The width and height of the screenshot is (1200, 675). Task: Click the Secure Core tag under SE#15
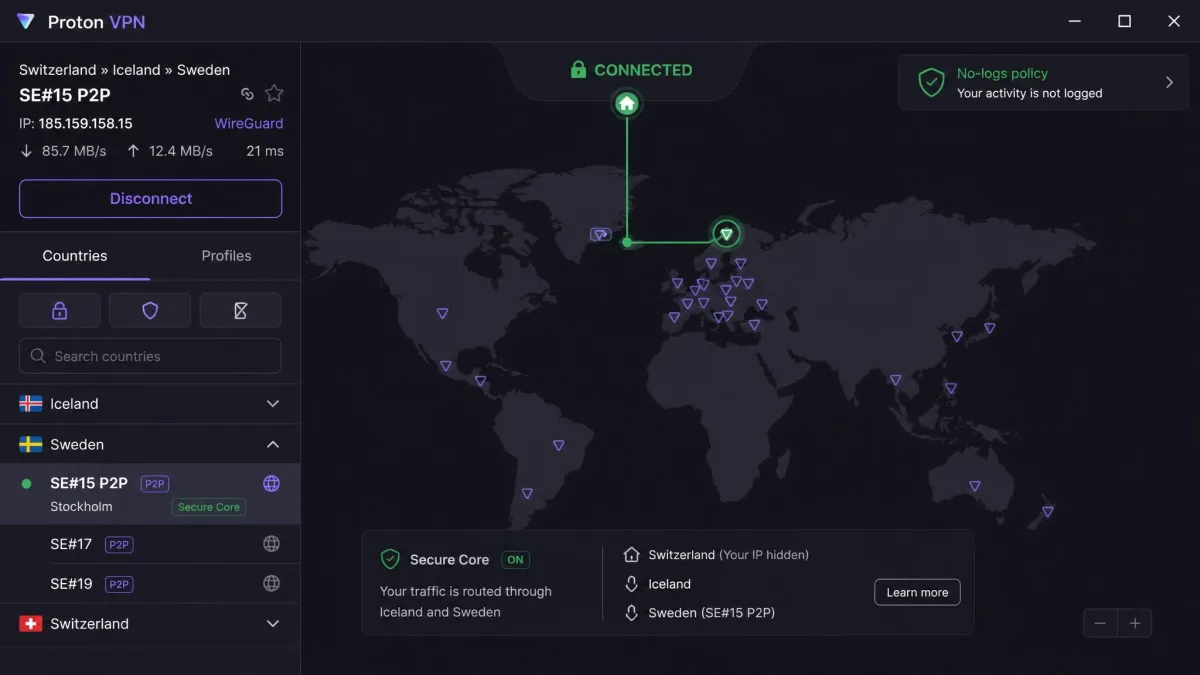[208, 507]
